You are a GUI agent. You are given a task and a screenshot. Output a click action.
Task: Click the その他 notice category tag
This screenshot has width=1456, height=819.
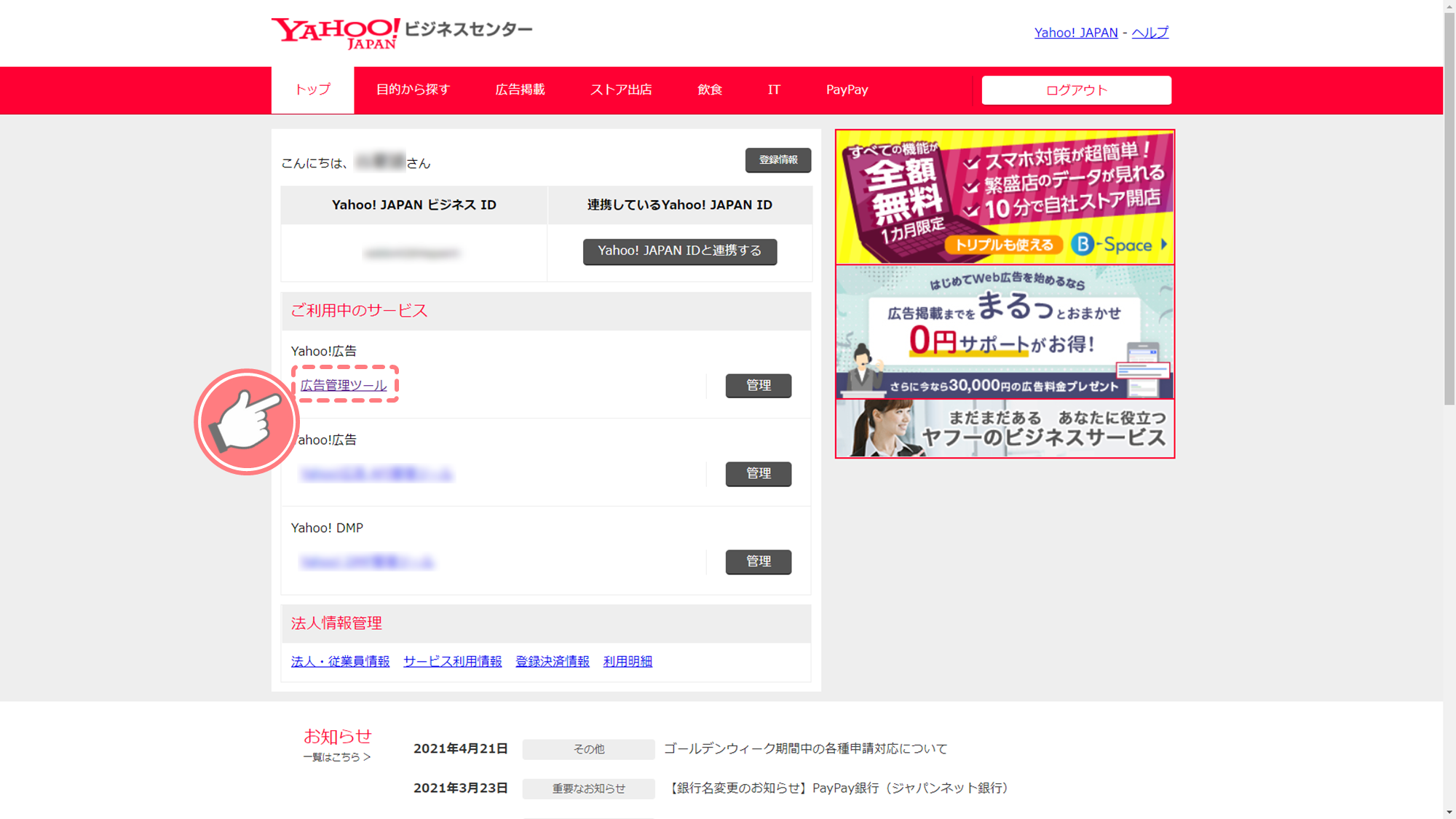[588, 749]
